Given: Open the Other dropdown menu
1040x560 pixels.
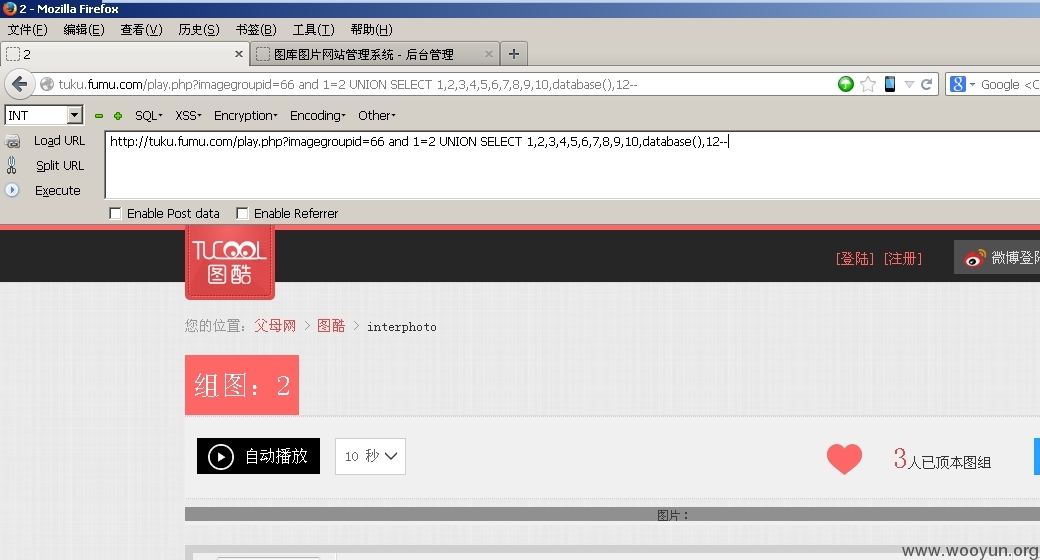Looking at the screenshot, I should (377, 115).
